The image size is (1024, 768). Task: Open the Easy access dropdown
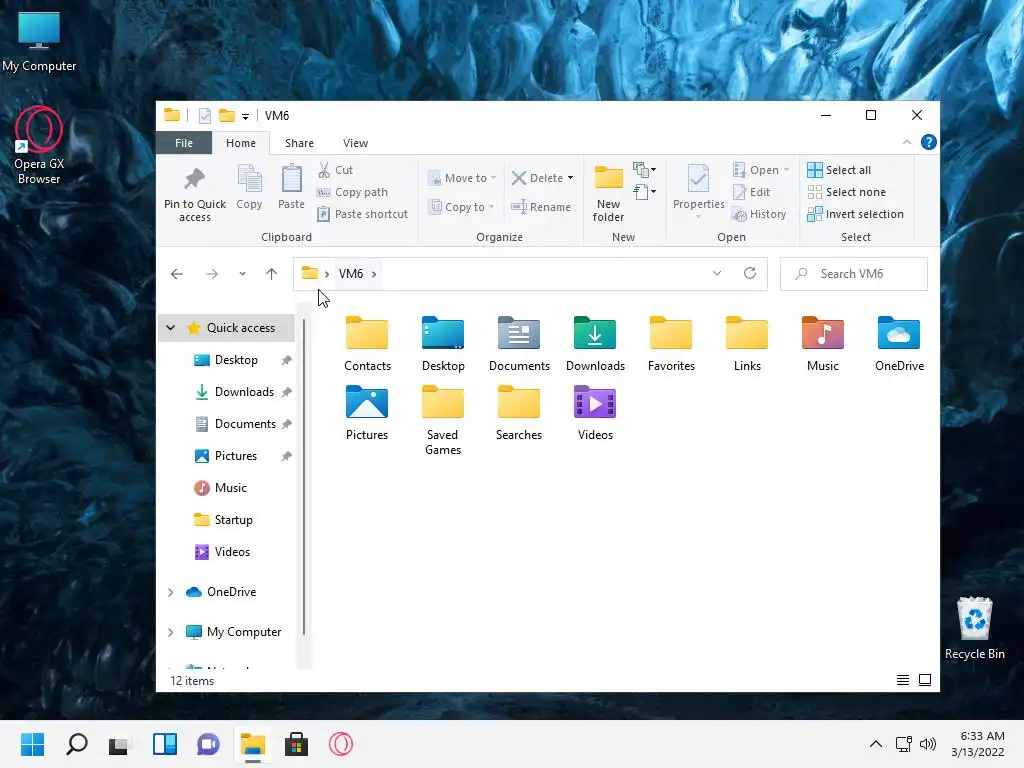(645, 192)
